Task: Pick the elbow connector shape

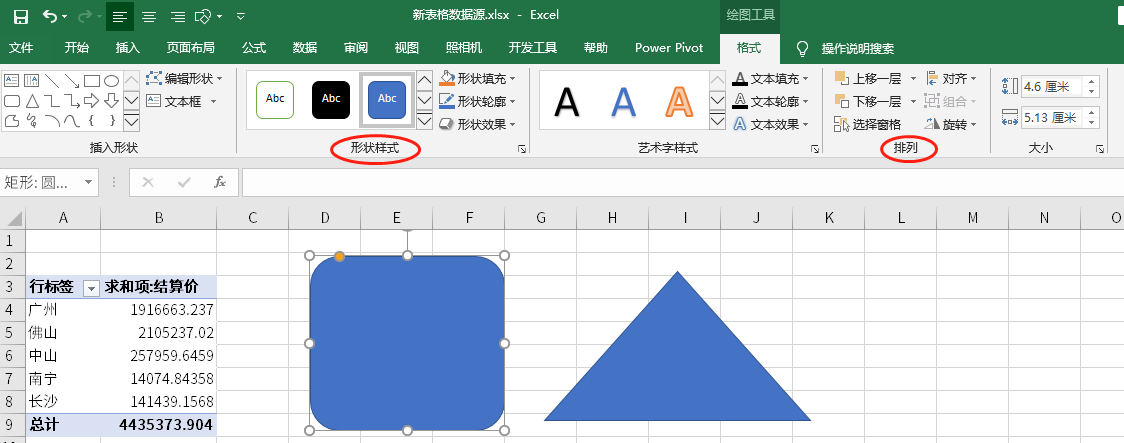Action: click(52, 100)
